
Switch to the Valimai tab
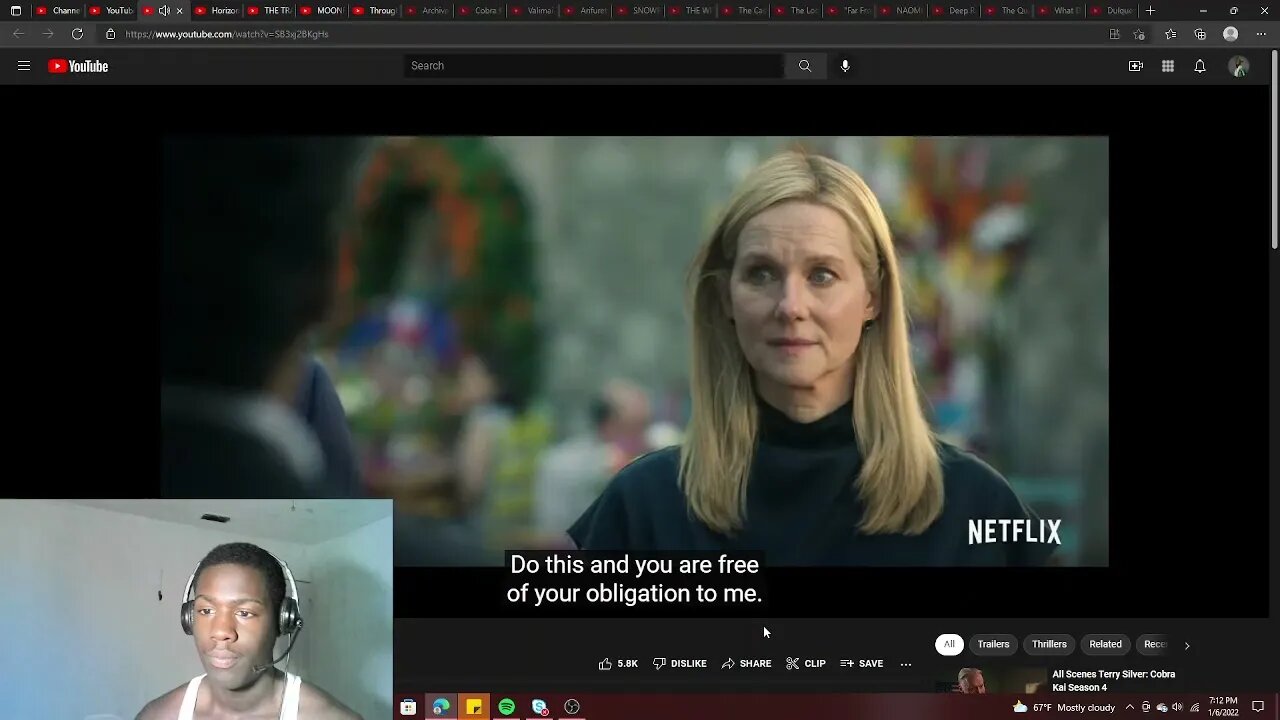click(533, 11)
